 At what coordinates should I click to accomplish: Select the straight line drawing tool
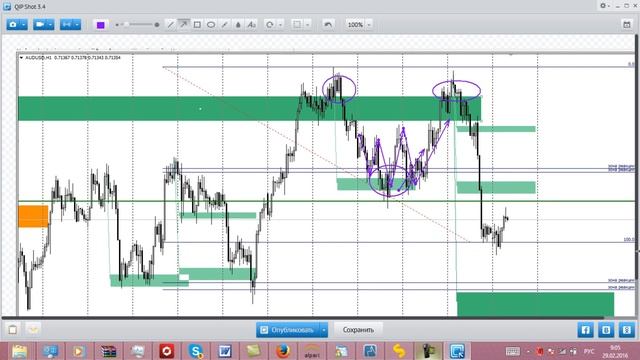tap(171, 25)
